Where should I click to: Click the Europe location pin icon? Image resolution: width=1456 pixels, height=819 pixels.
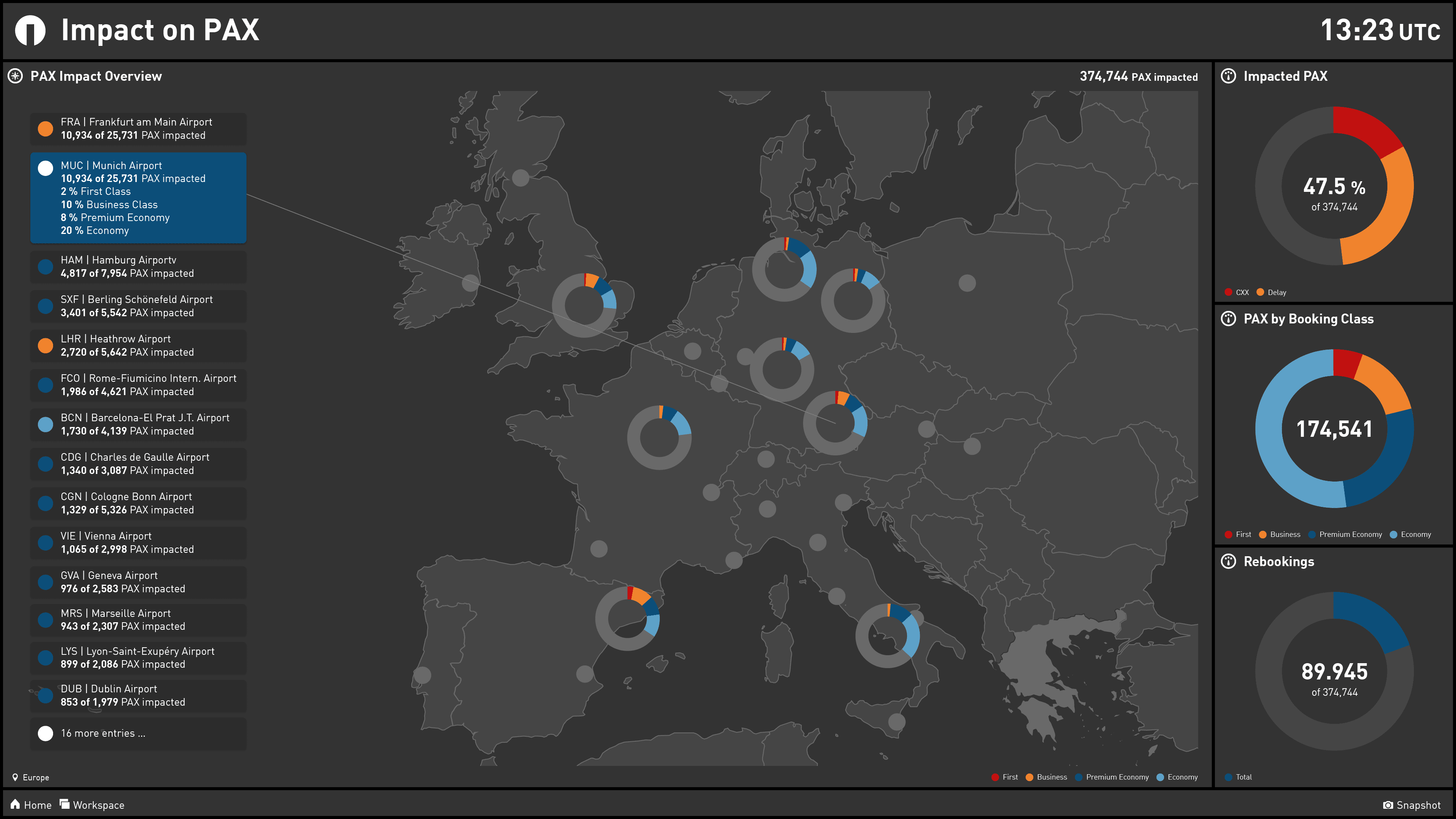(x=15, y=777)
